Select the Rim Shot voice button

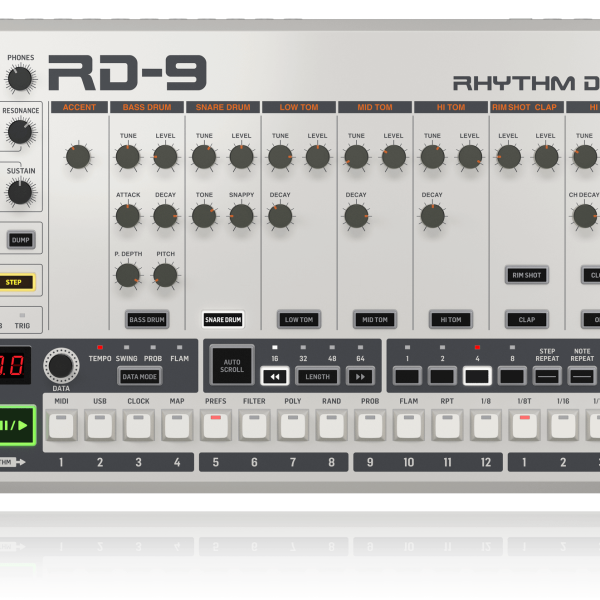tap(527, 275)
